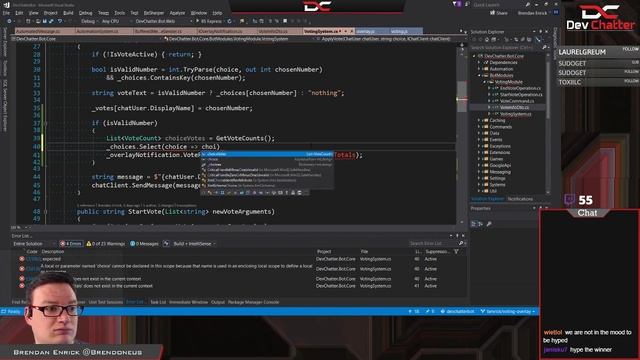Select VotingSystem.cs in Solution Explorer

tap(516, 114)
